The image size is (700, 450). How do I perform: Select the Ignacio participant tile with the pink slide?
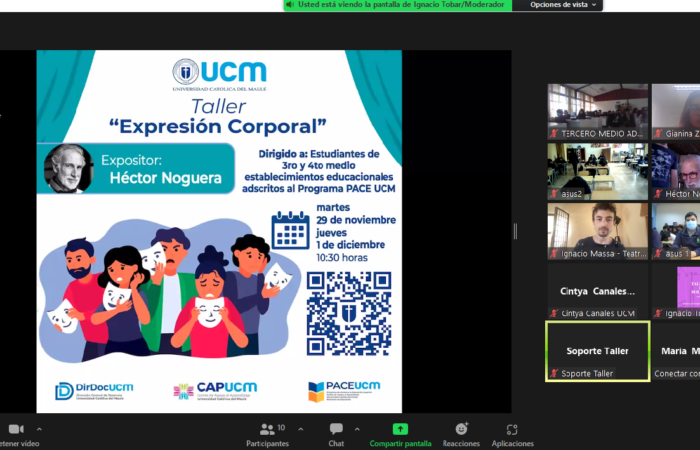point(676,291)
